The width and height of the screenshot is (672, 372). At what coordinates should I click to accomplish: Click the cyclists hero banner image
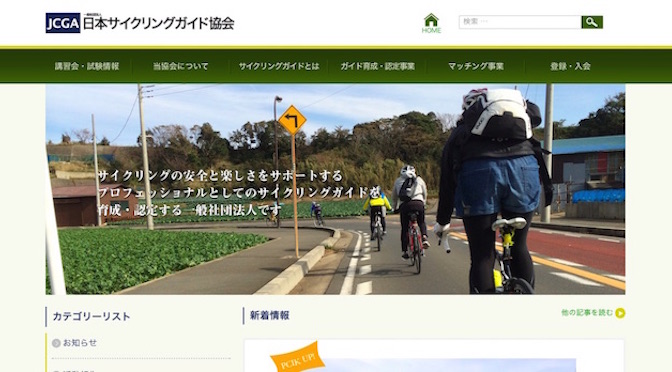[x=336, y=189]
